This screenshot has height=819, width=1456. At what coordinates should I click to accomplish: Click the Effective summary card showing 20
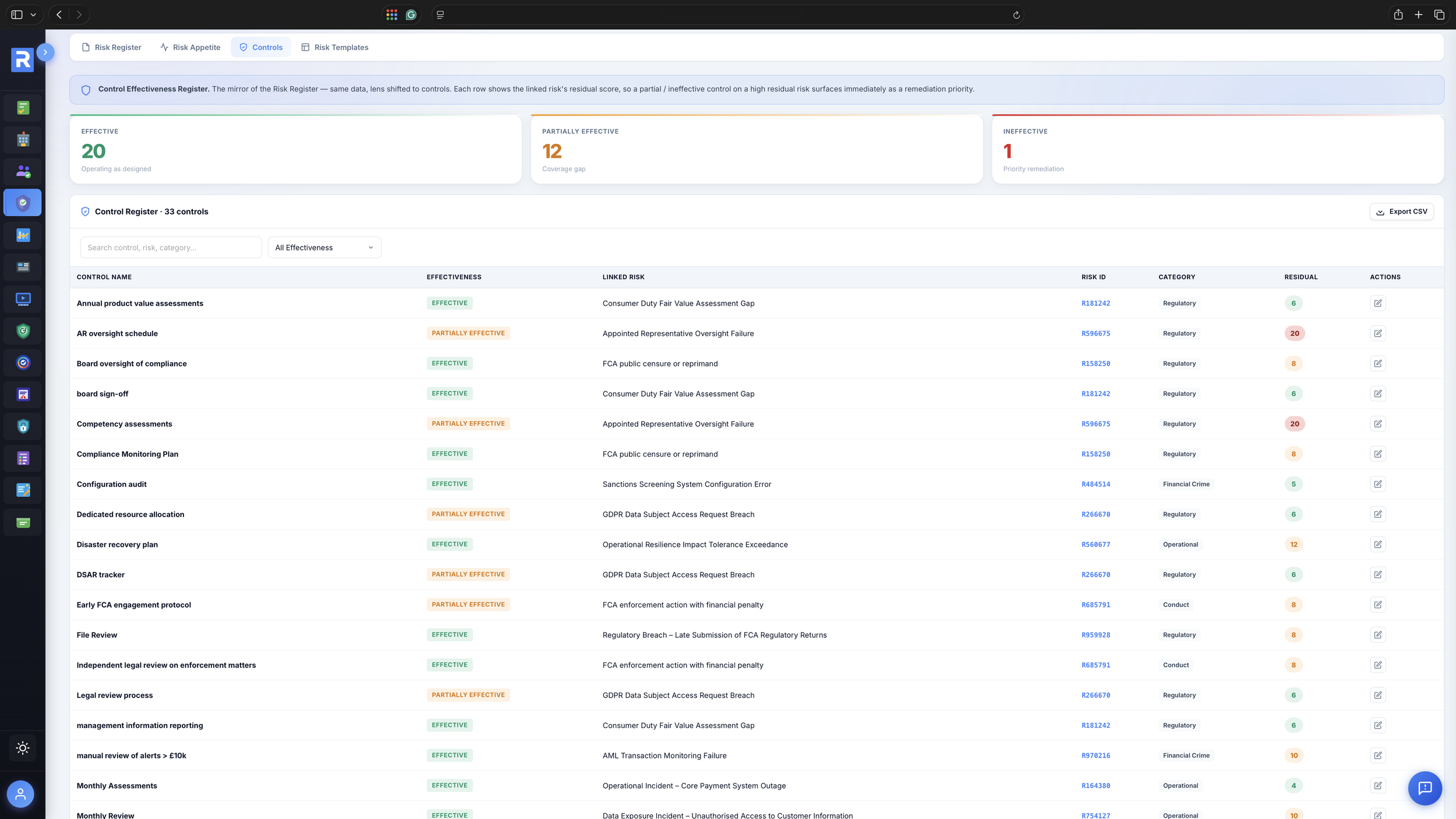coord(296,149)
